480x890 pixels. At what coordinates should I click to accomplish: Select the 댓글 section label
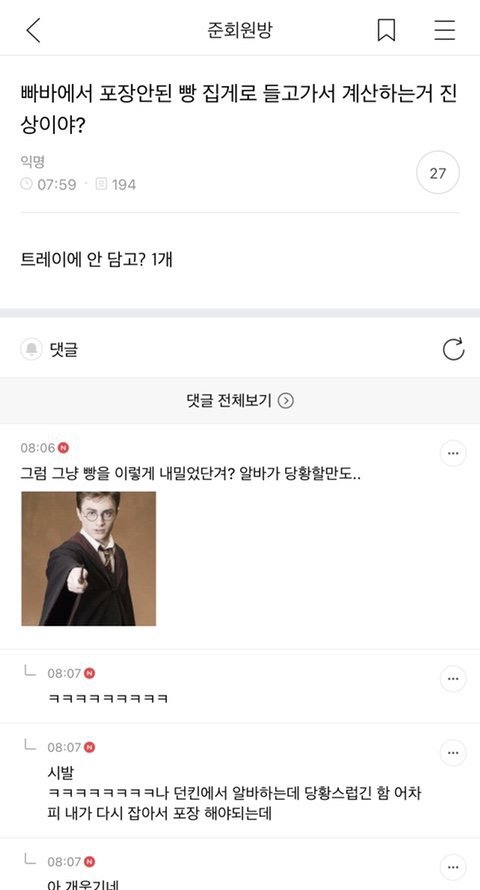click(64, 350)
